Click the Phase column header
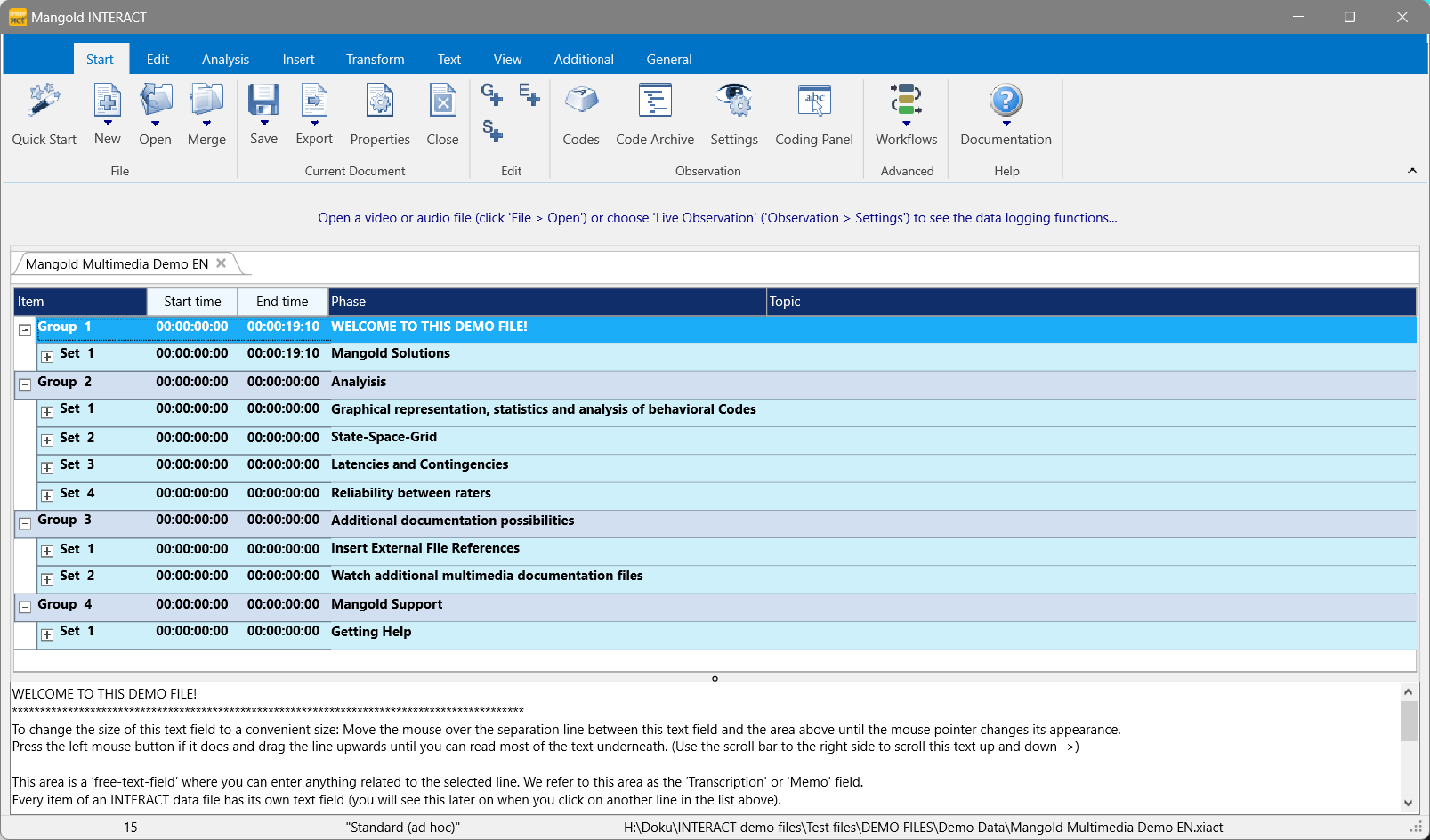The image size is (1430, 840). click(x=547, y=302)
